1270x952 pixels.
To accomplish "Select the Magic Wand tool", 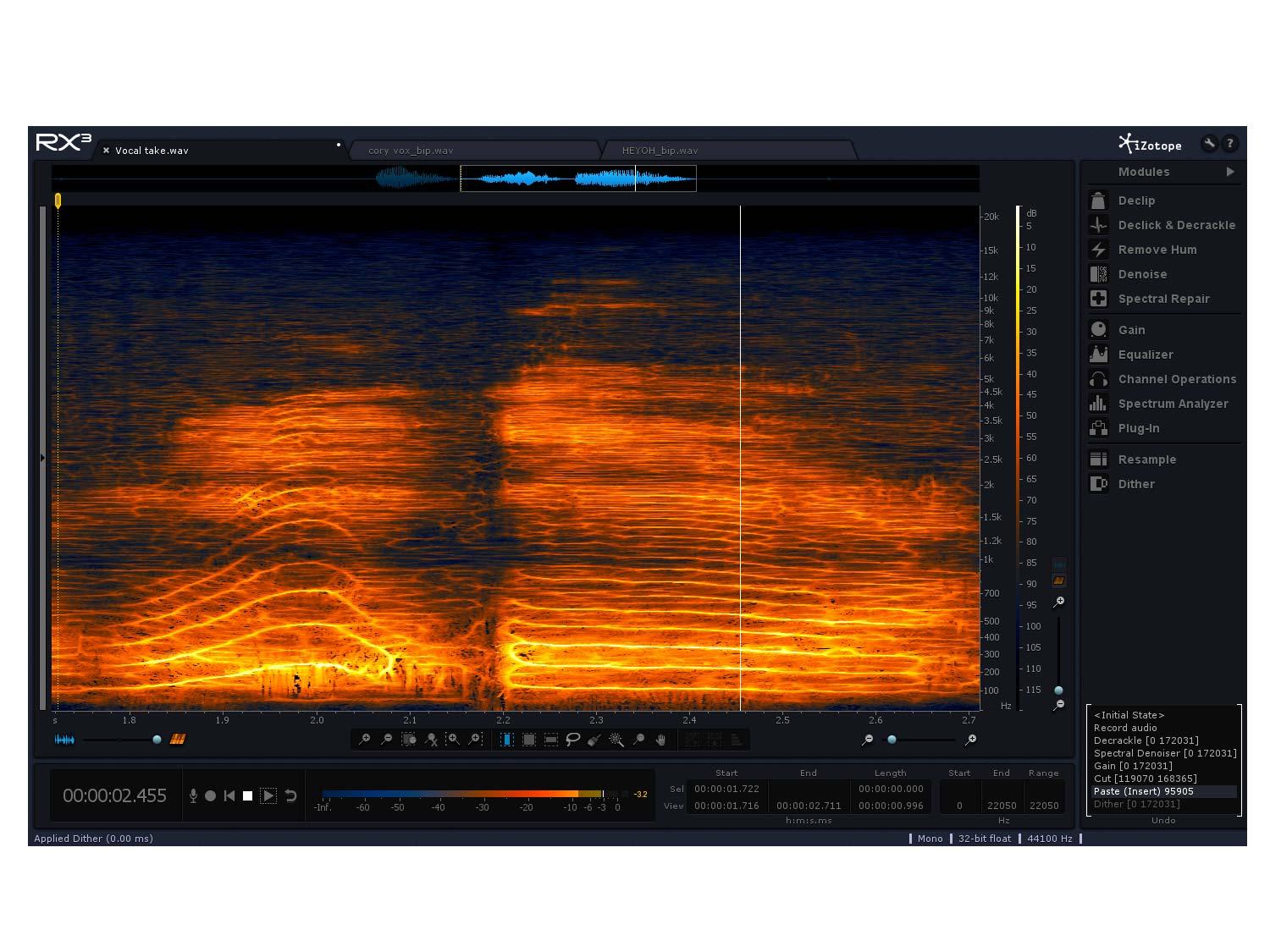I will coord(616,740).
